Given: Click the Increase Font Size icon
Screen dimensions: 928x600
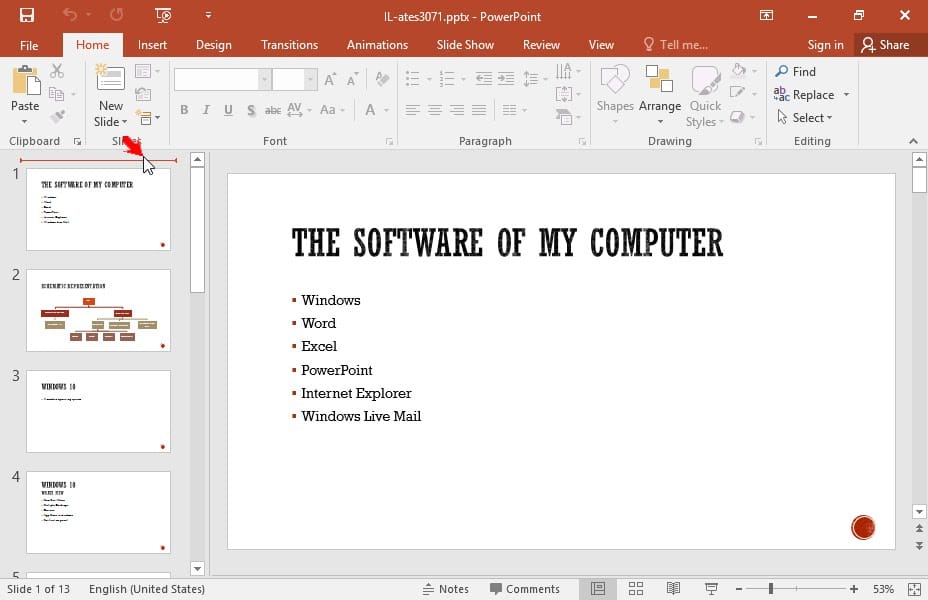Looking at the screenshot, I should click(329, 77).
